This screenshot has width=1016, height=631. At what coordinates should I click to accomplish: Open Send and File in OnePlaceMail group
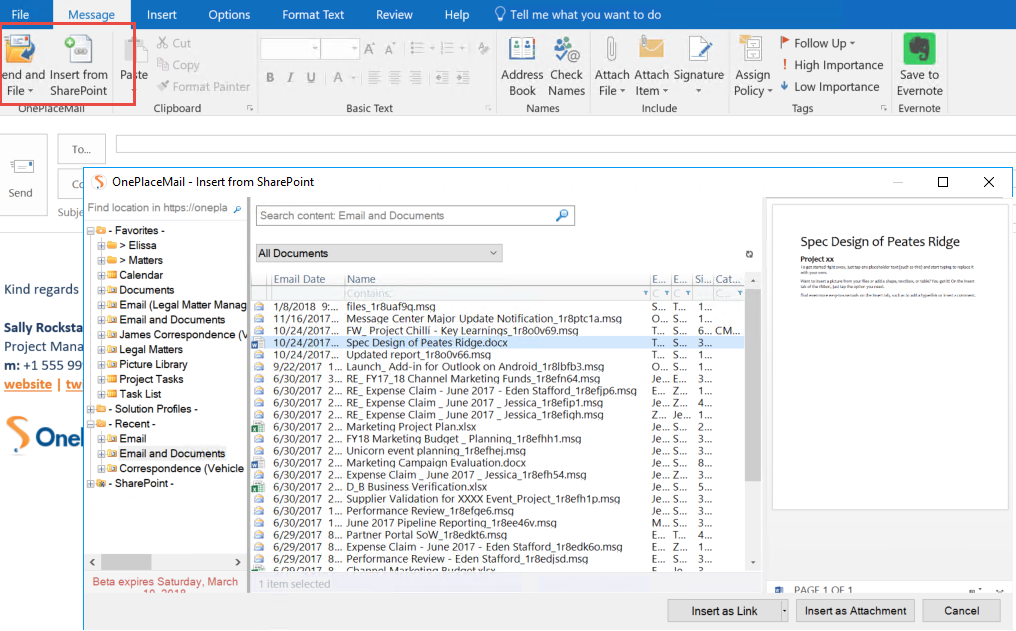21,67
